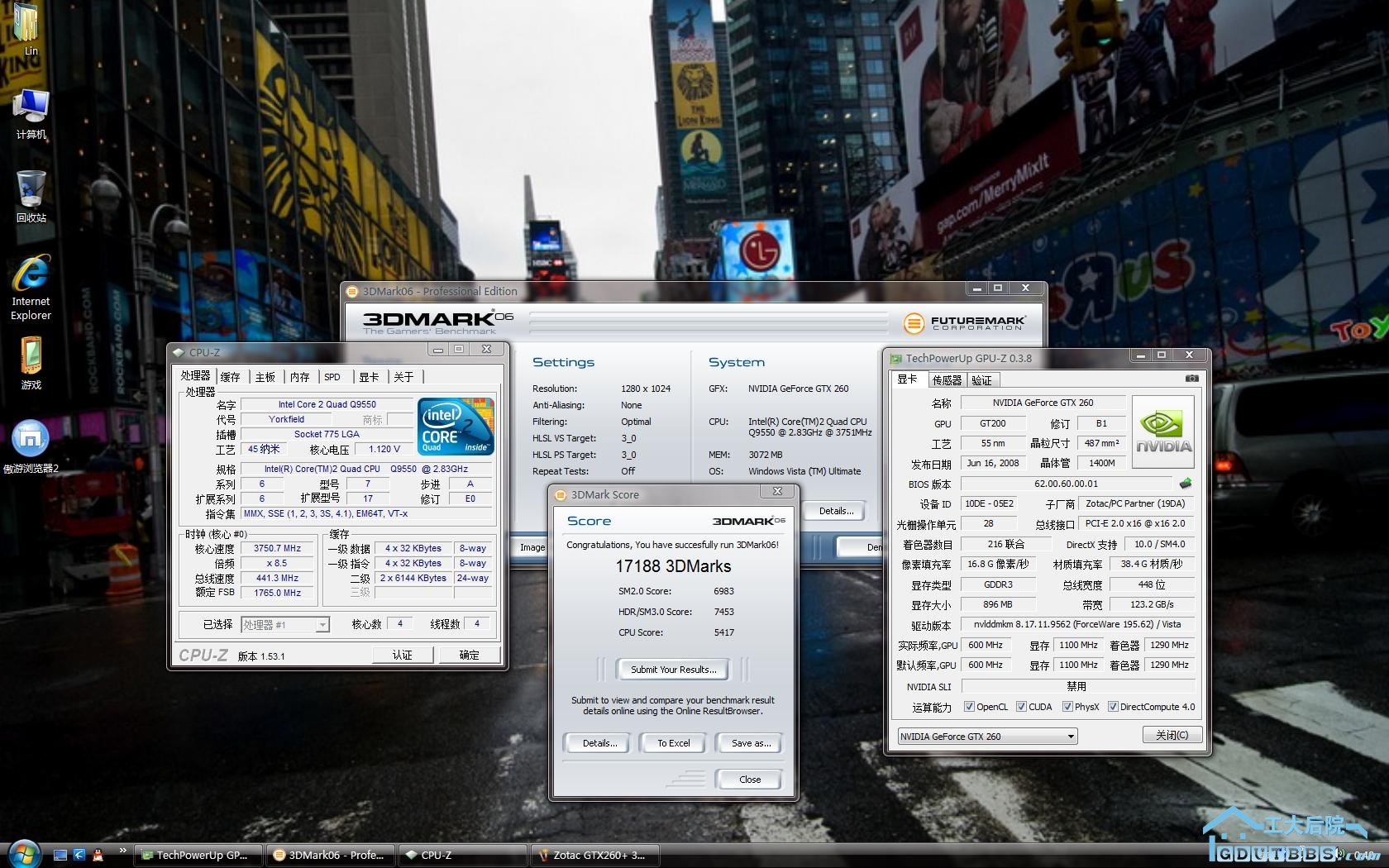Image resolution: width=1389 pixels, height=868 pixels.
Task: Toggle the PhysX checkbox
Action: click(x=1067, y=707)
